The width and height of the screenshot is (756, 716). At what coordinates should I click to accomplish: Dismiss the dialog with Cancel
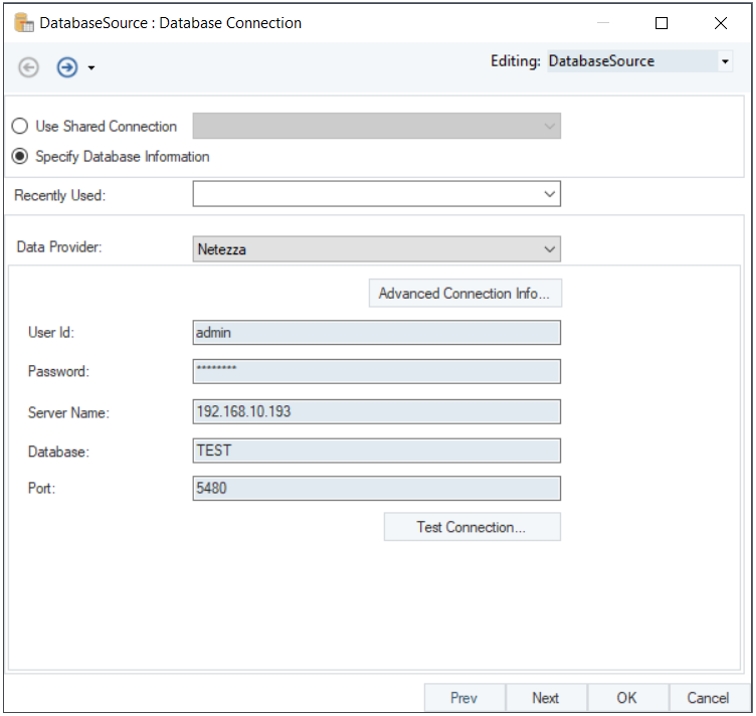point(707,698)
